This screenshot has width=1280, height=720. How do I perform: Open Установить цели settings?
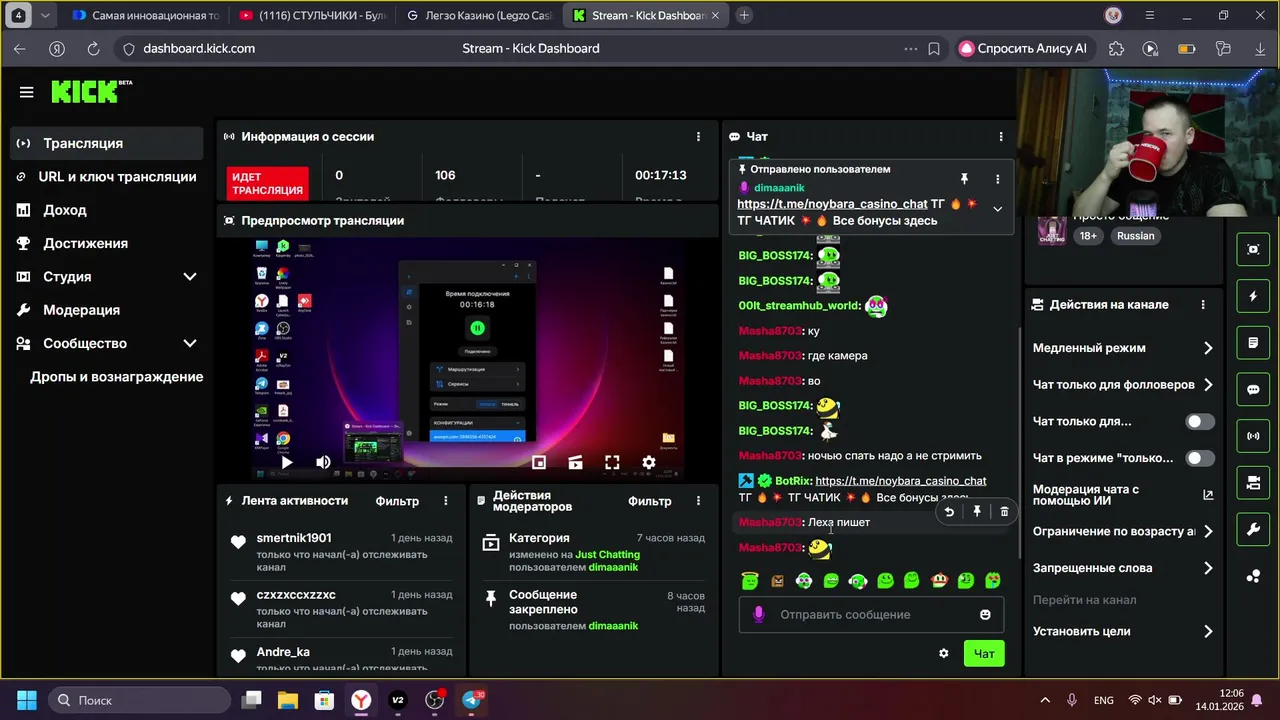click(x=1122, y=631)
